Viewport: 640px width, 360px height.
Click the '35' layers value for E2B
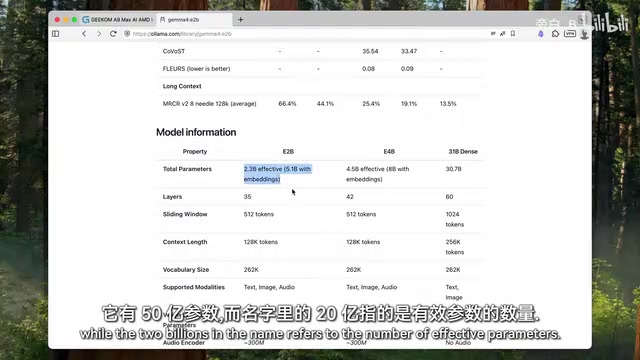pos(247,197)
